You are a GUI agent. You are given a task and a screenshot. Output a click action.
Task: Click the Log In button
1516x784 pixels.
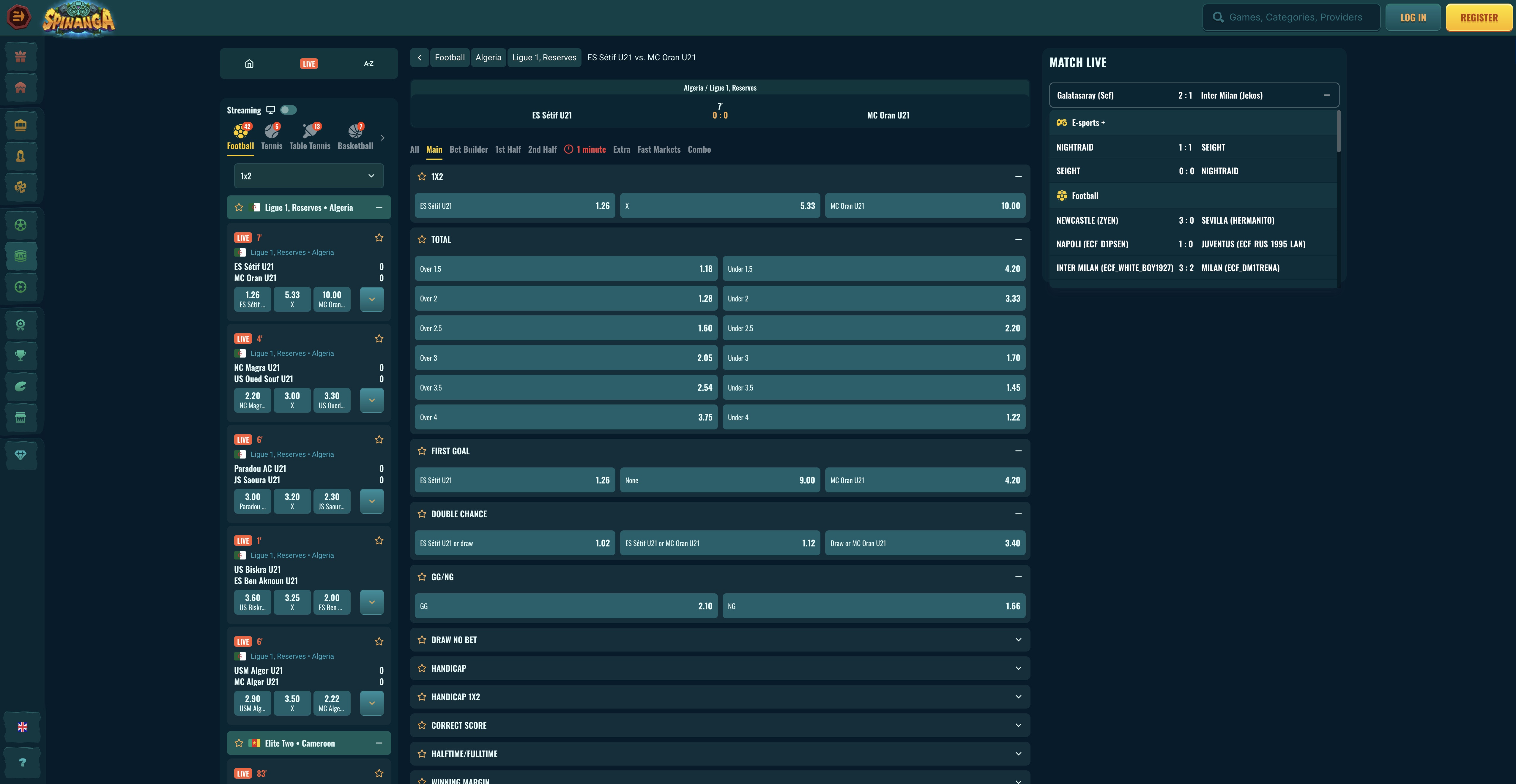point(1412,18)
